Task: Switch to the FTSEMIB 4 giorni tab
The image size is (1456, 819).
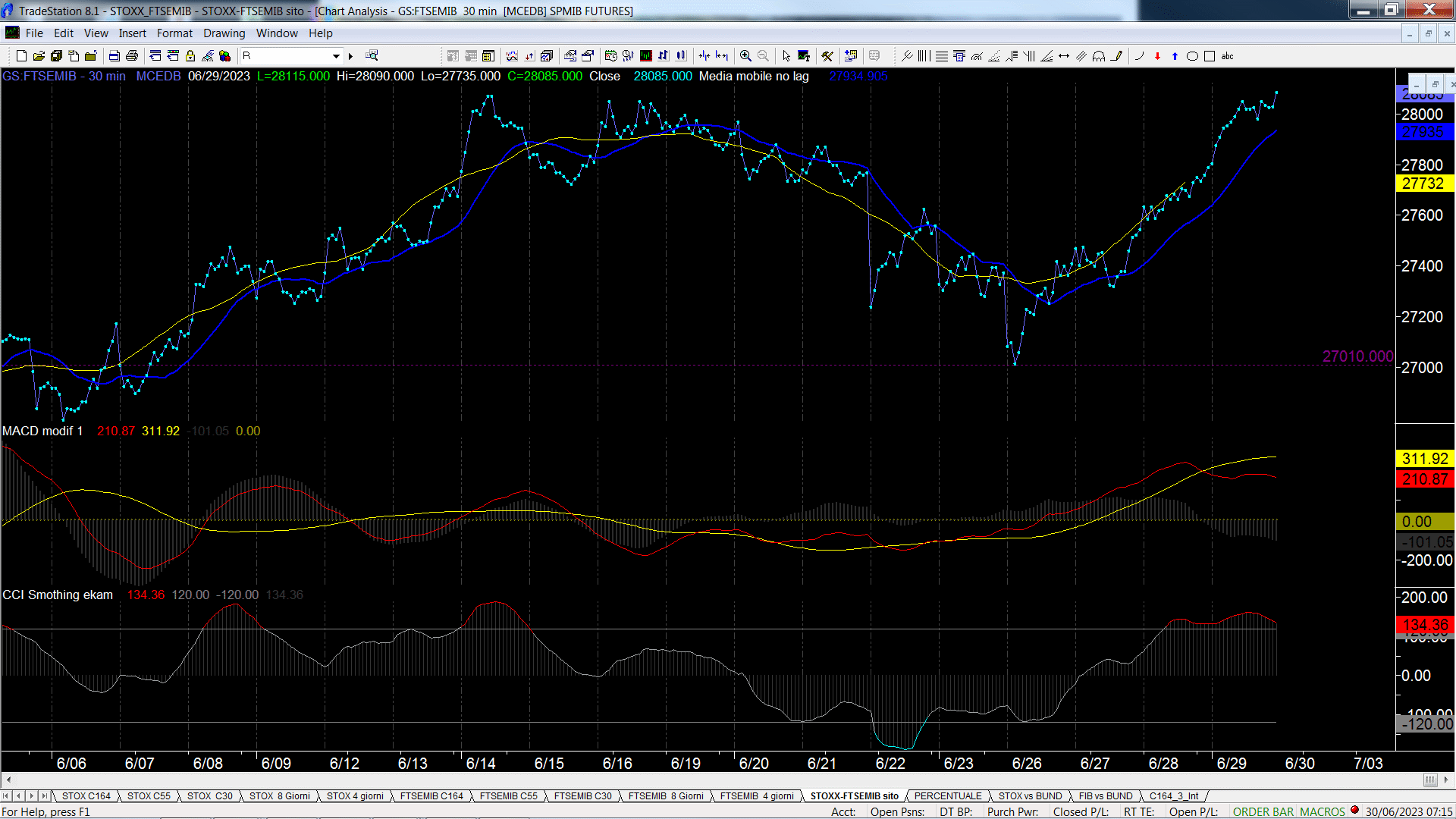Action: 757,795
